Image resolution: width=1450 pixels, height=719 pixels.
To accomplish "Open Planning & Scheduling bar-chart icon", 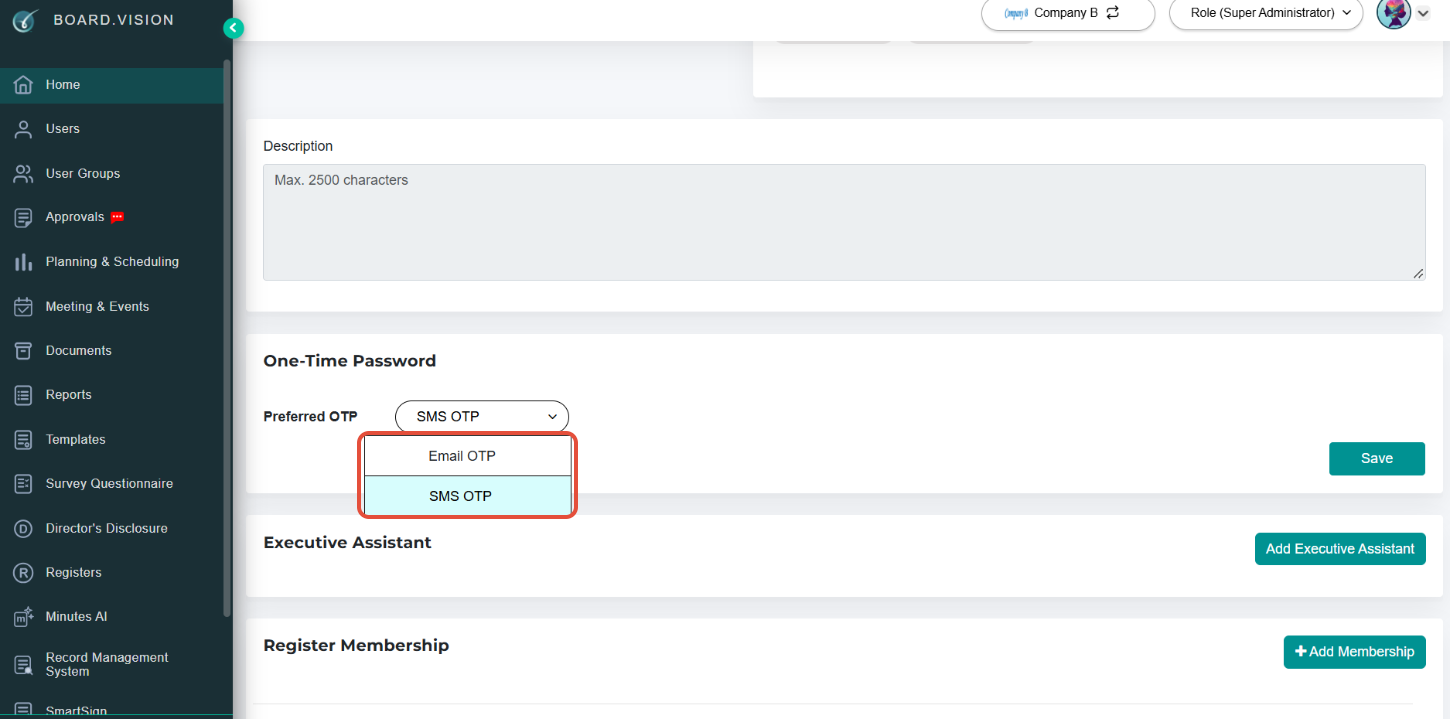I will [x=23, y=262].
